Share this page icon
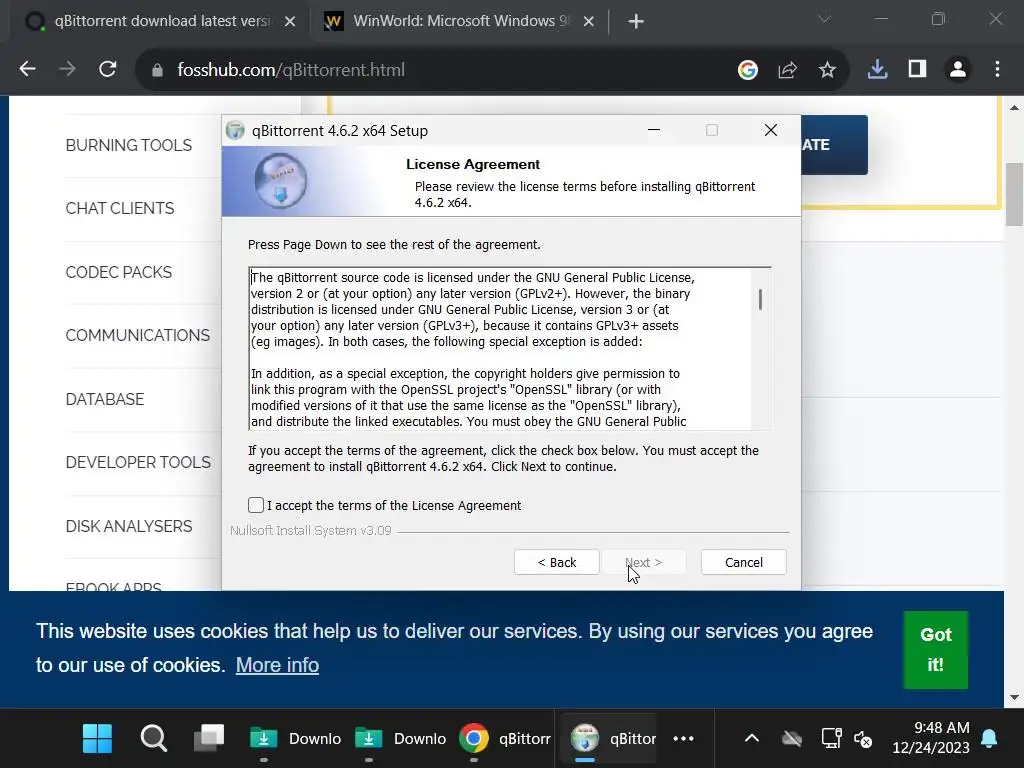 788,69
